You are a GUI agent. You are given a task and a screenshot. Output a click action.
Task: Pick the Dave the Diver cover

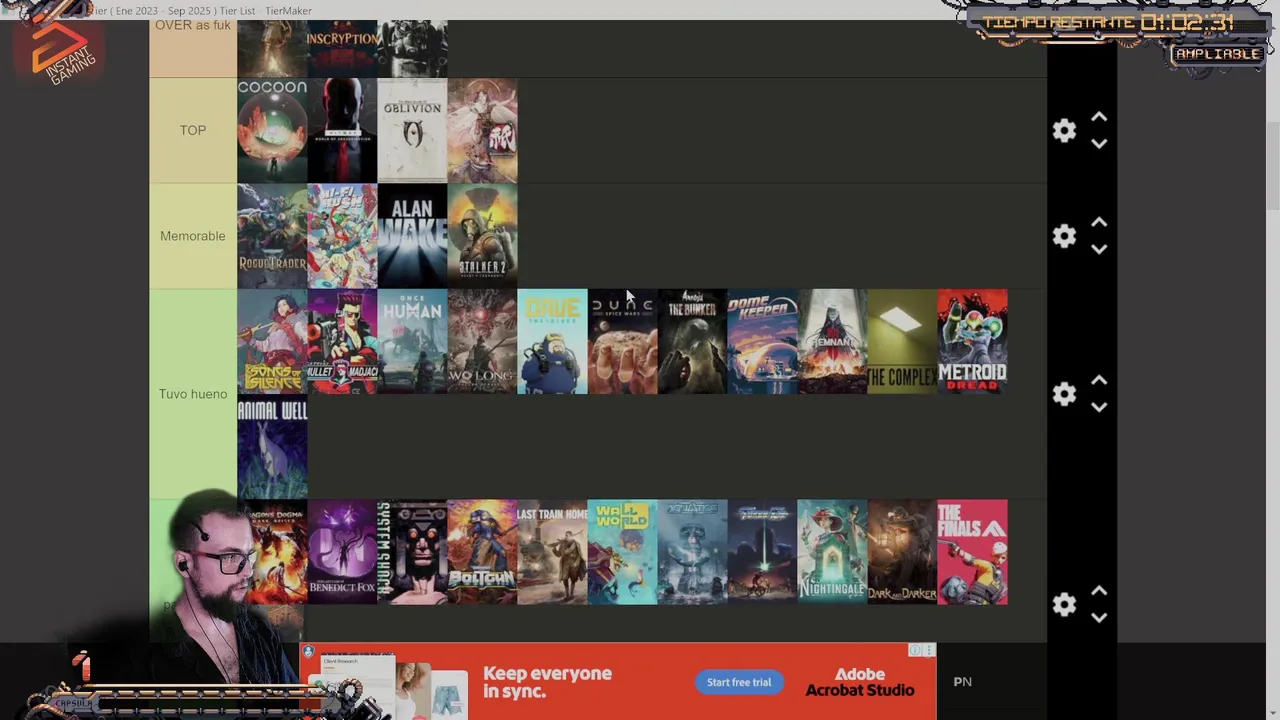pos(552,341)
